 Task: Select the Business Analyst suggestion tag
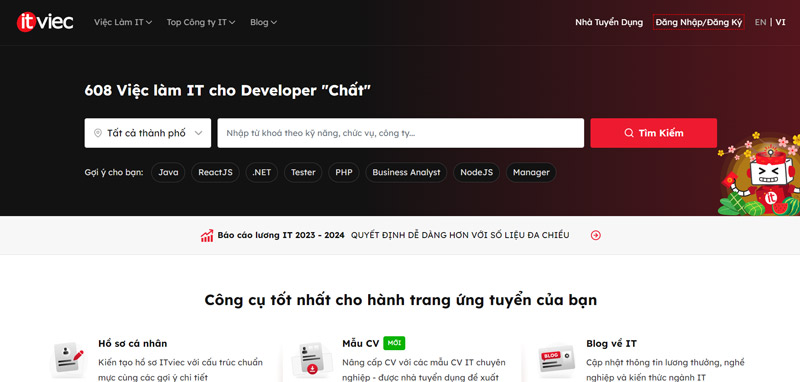tap(406, 172)
